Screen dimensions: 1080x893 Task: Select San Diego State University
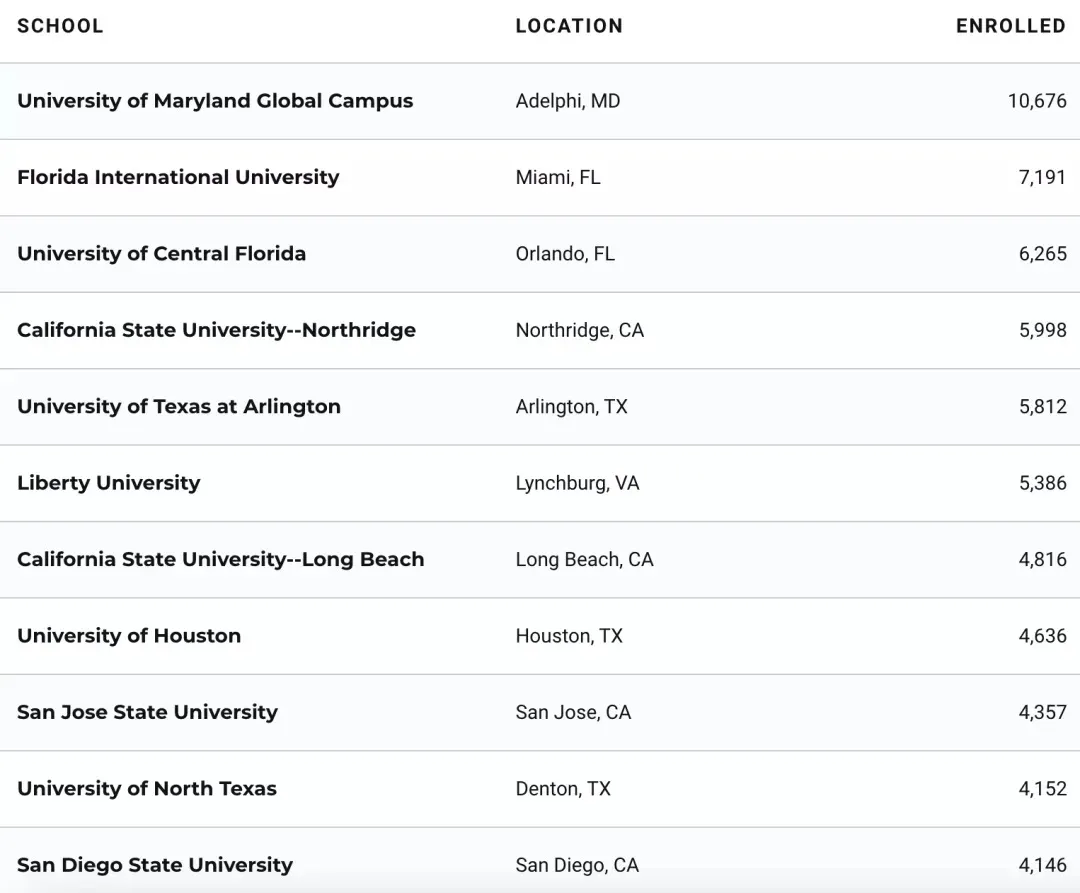pos(155,865)
